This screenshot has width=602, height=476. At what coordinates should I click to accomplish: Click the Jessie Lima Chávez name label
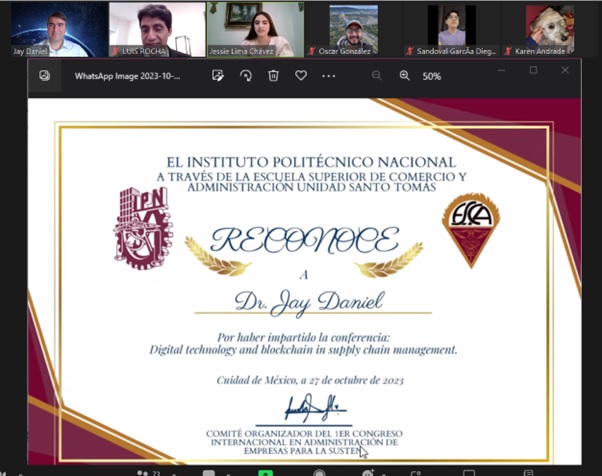(241, 51)
